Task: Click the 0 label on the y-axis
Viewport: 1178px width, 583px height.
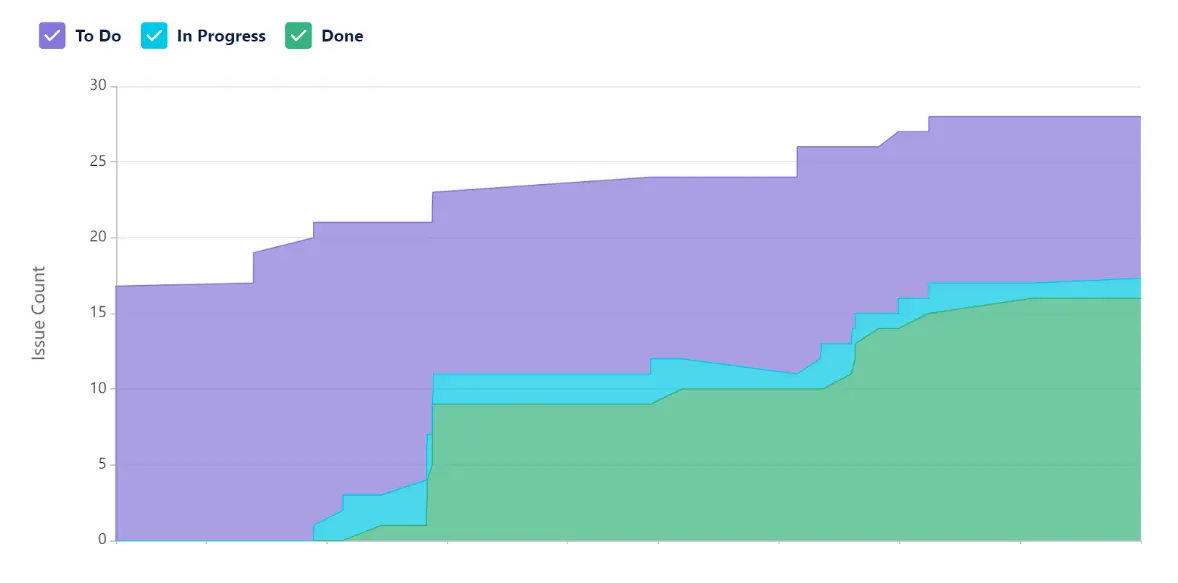Action: pyautogui.click(x=101, y=540)
